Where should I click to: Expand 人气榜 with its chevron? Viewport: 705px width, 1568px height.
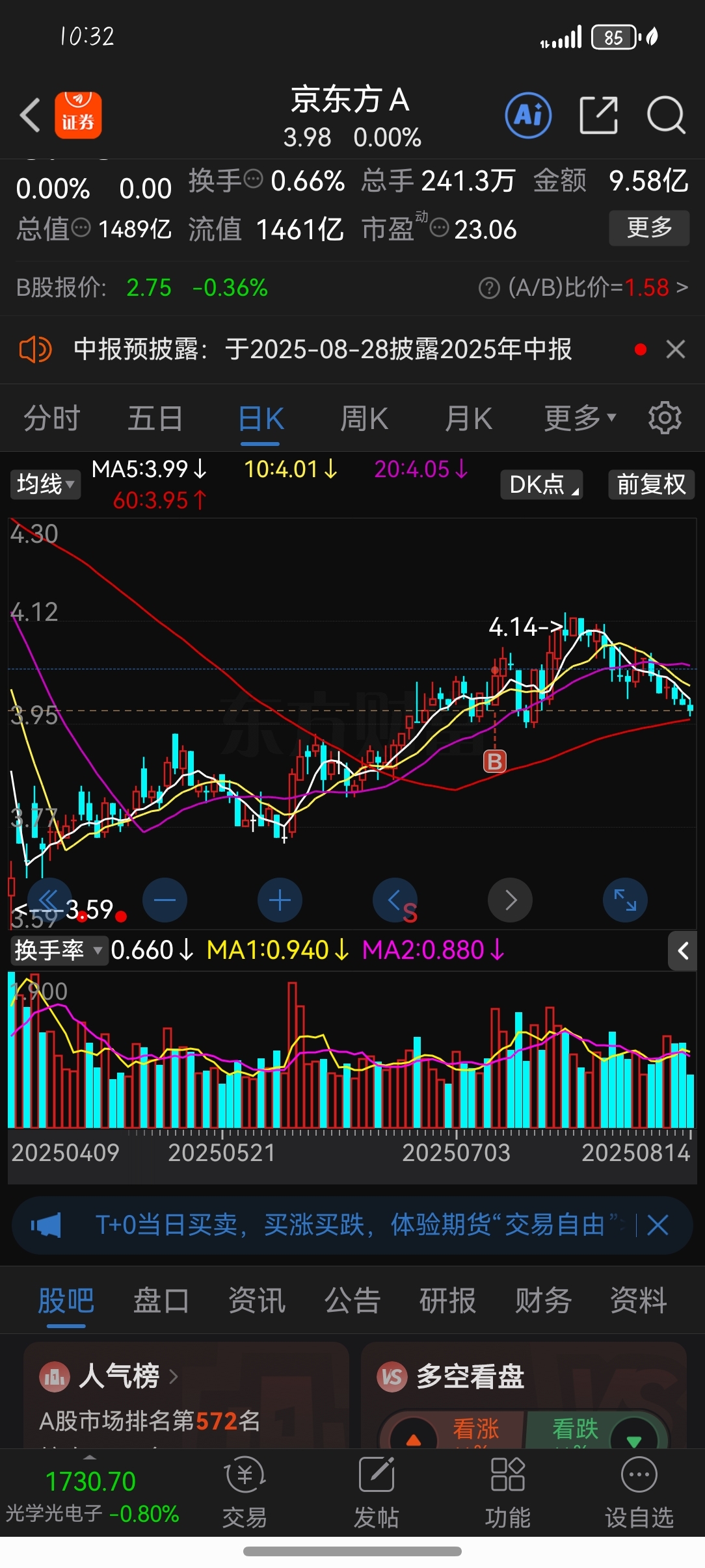click(173, 1376)
